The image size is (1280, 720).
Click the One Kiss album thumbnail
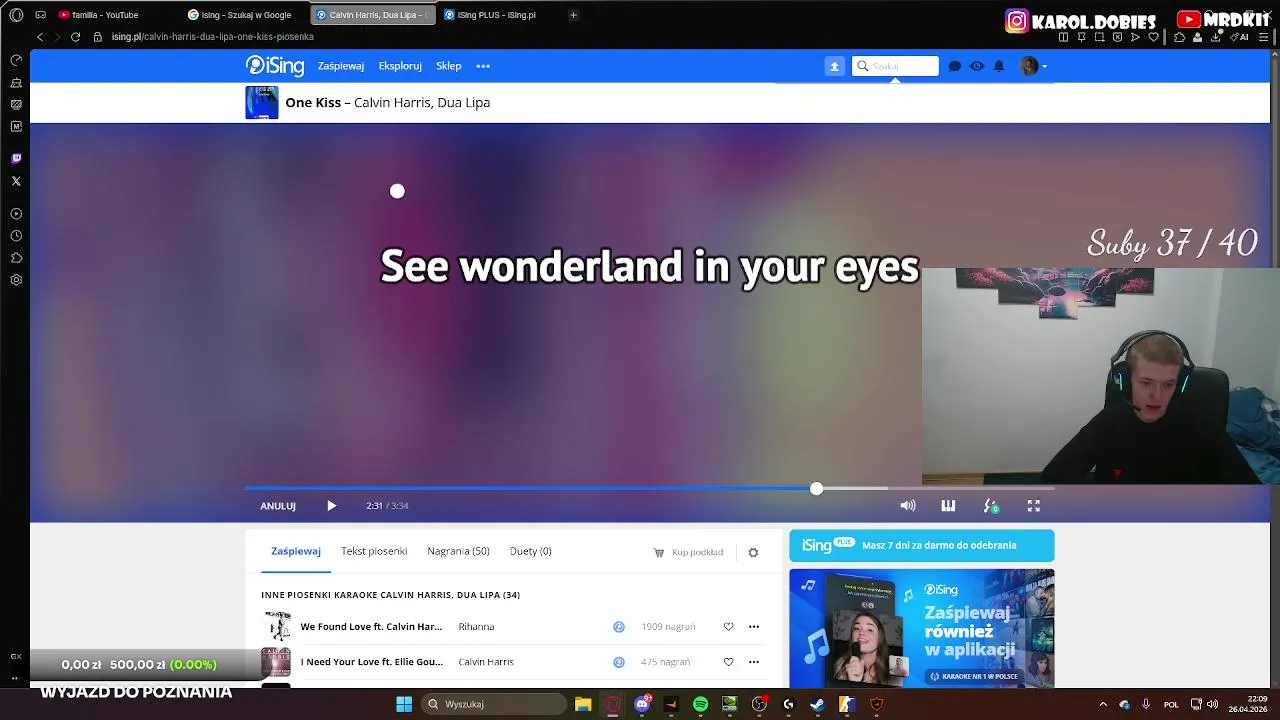(x=262, y=103)
